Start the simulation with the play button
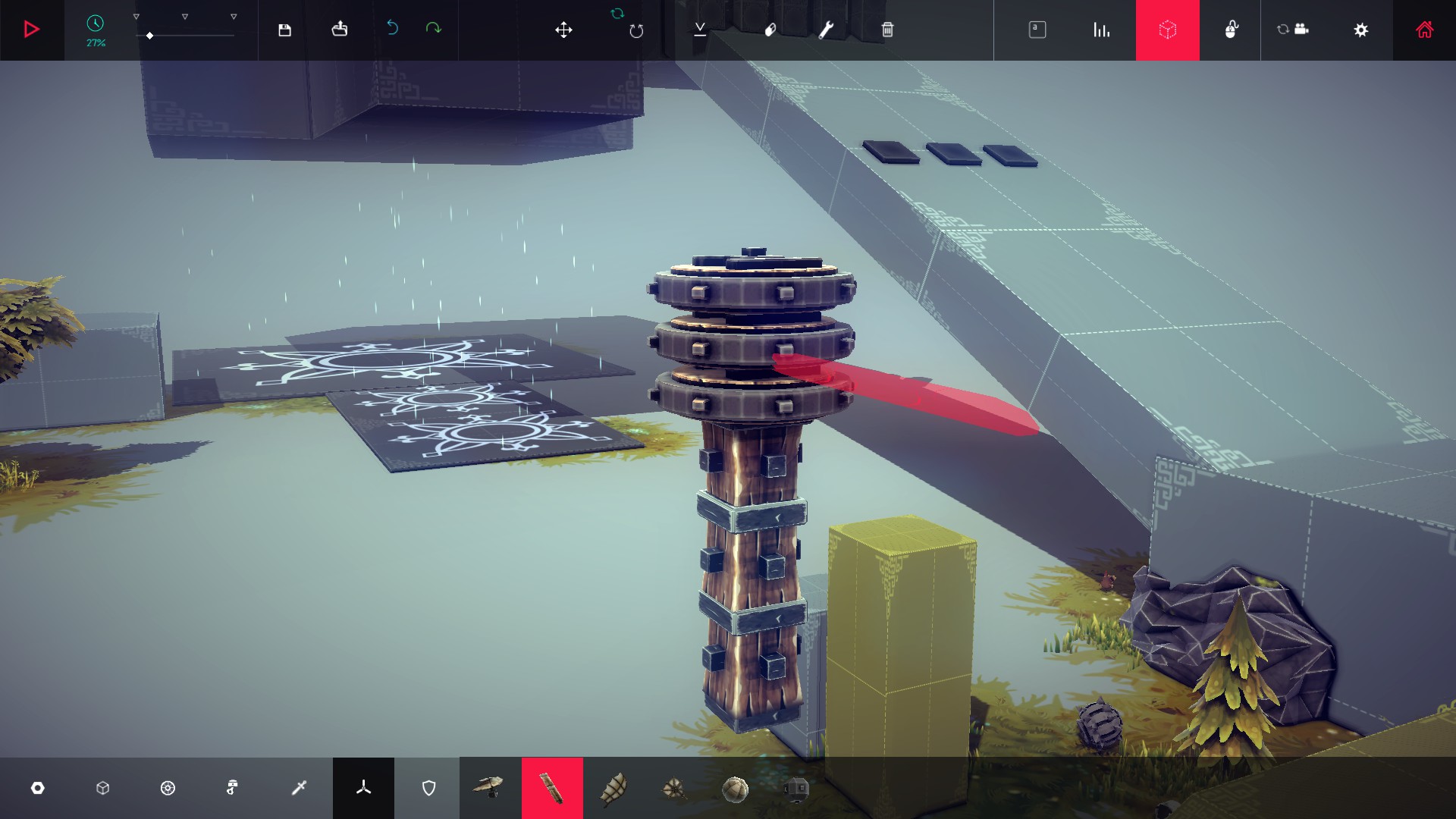The width and height of the screenshot is (1456, 819). click(x=32, y=30)
